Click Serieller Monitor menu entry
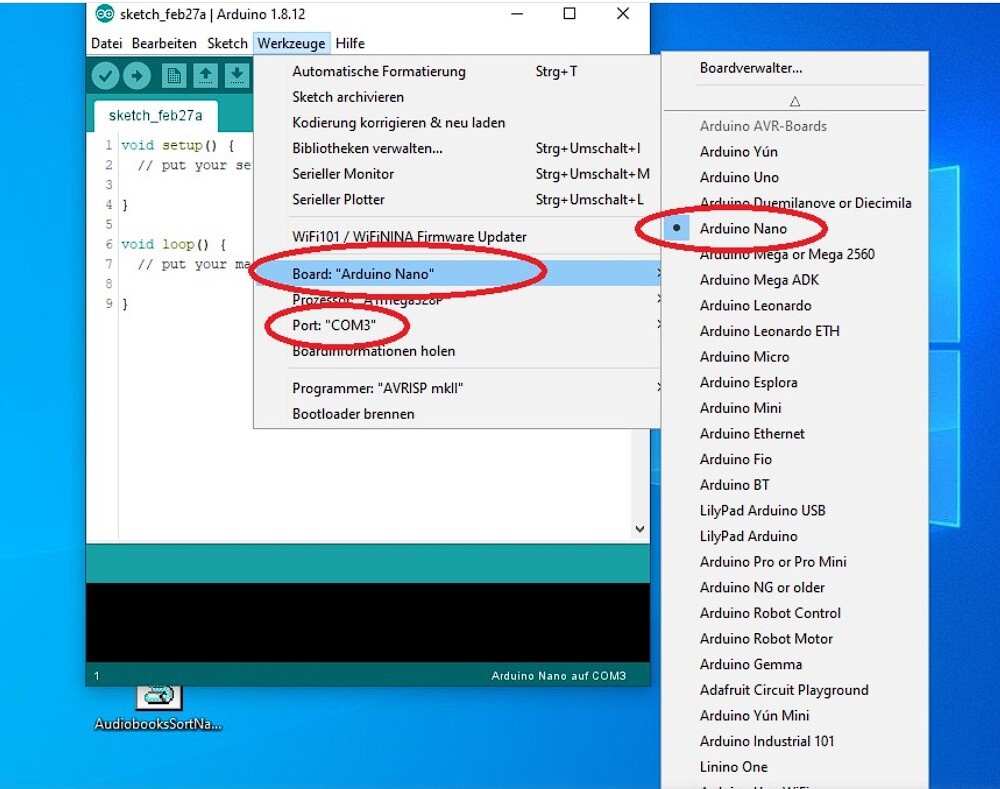The height and width of the screenshot is (789, 1000). [343, 174]
